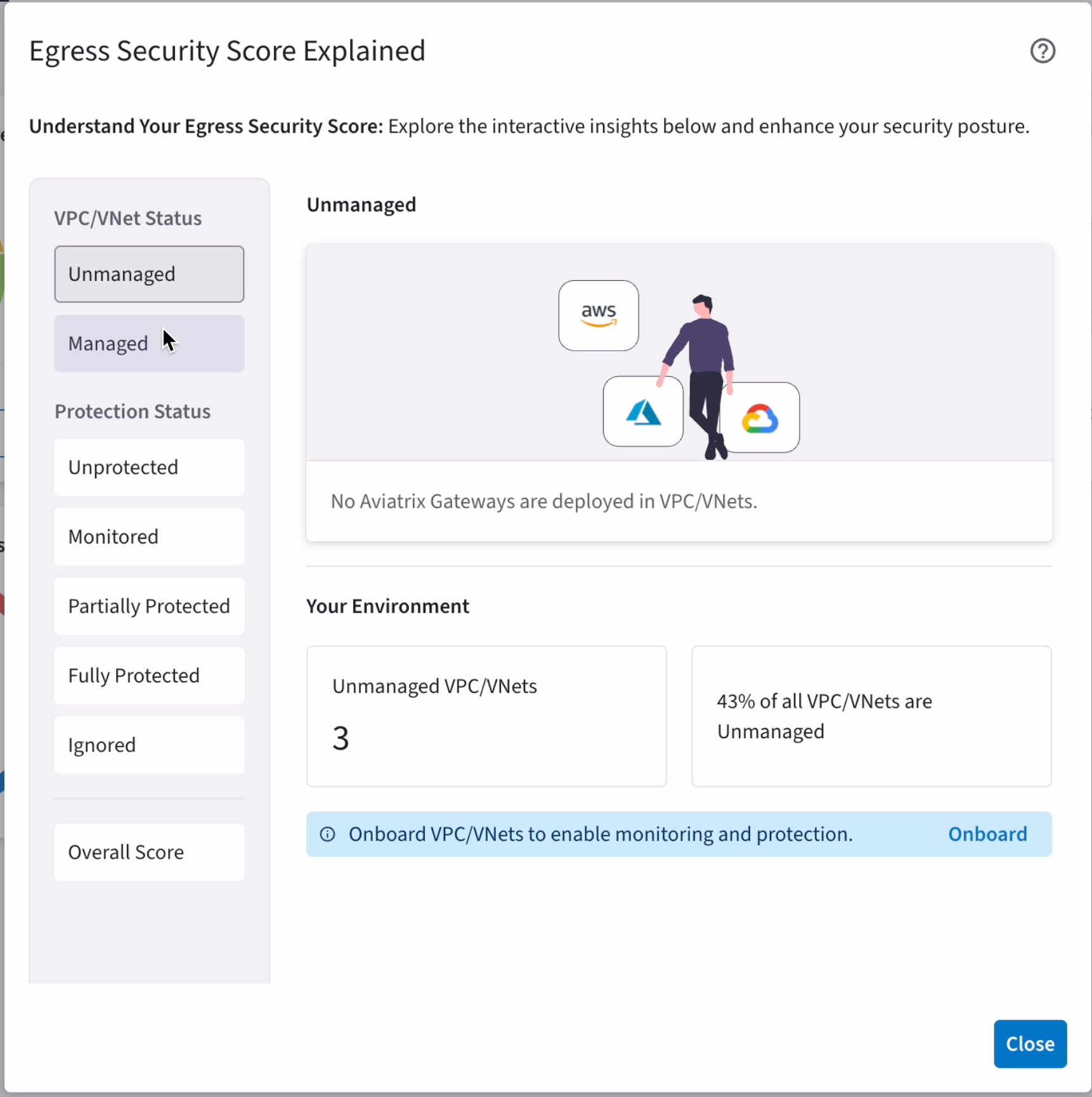The height and width of the screenshot is (1097, 1092).
Task: Select the Unmanaged VPC/VNet status
Action: pos(149,274)
